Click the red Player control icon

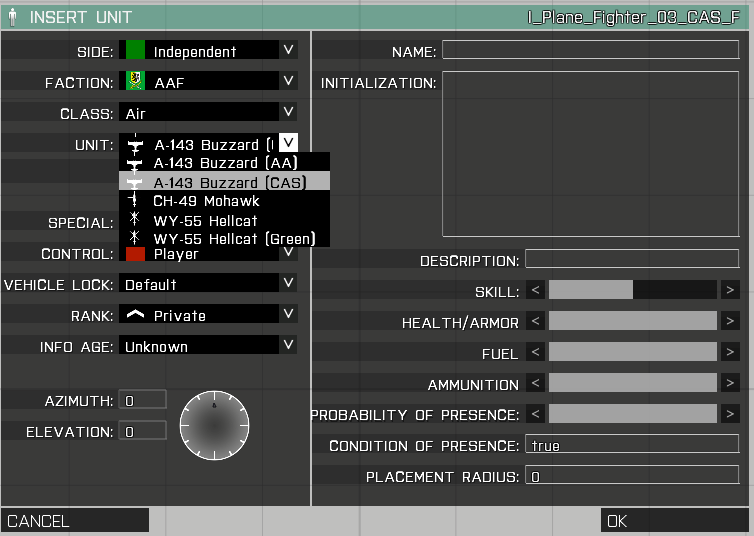pos(136,255)
